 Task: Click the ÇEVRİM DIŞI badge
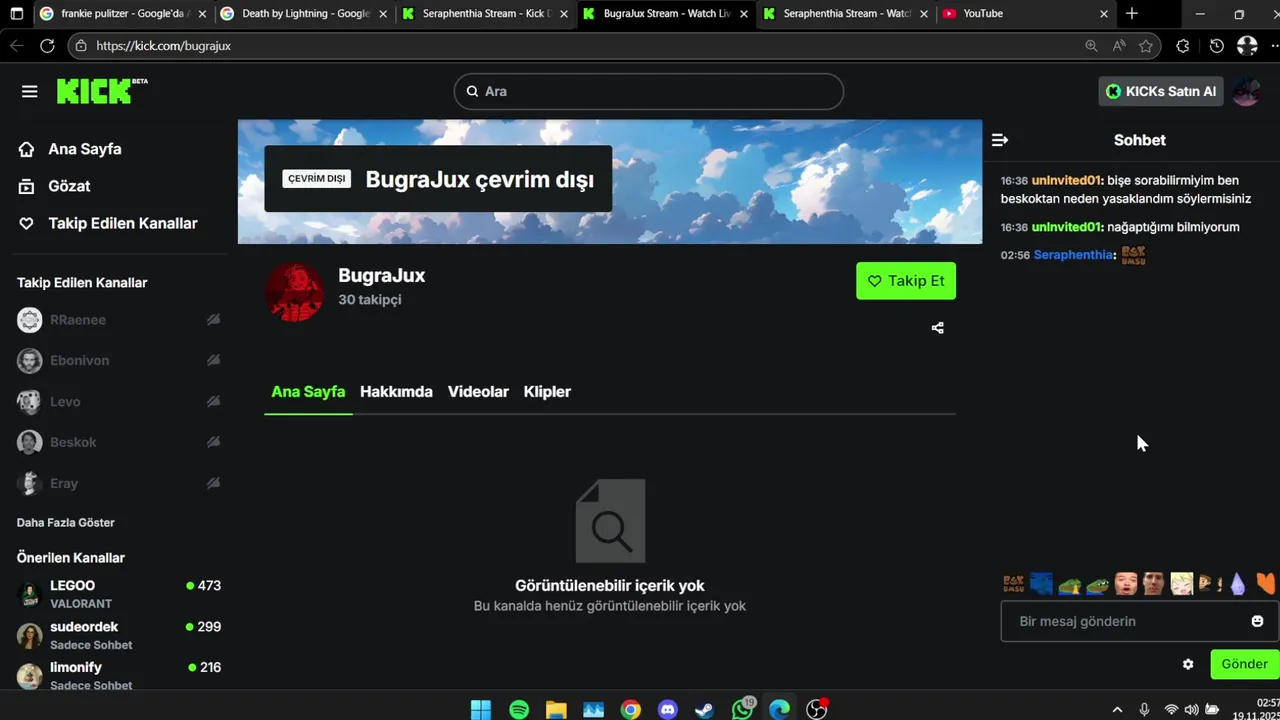316,179
